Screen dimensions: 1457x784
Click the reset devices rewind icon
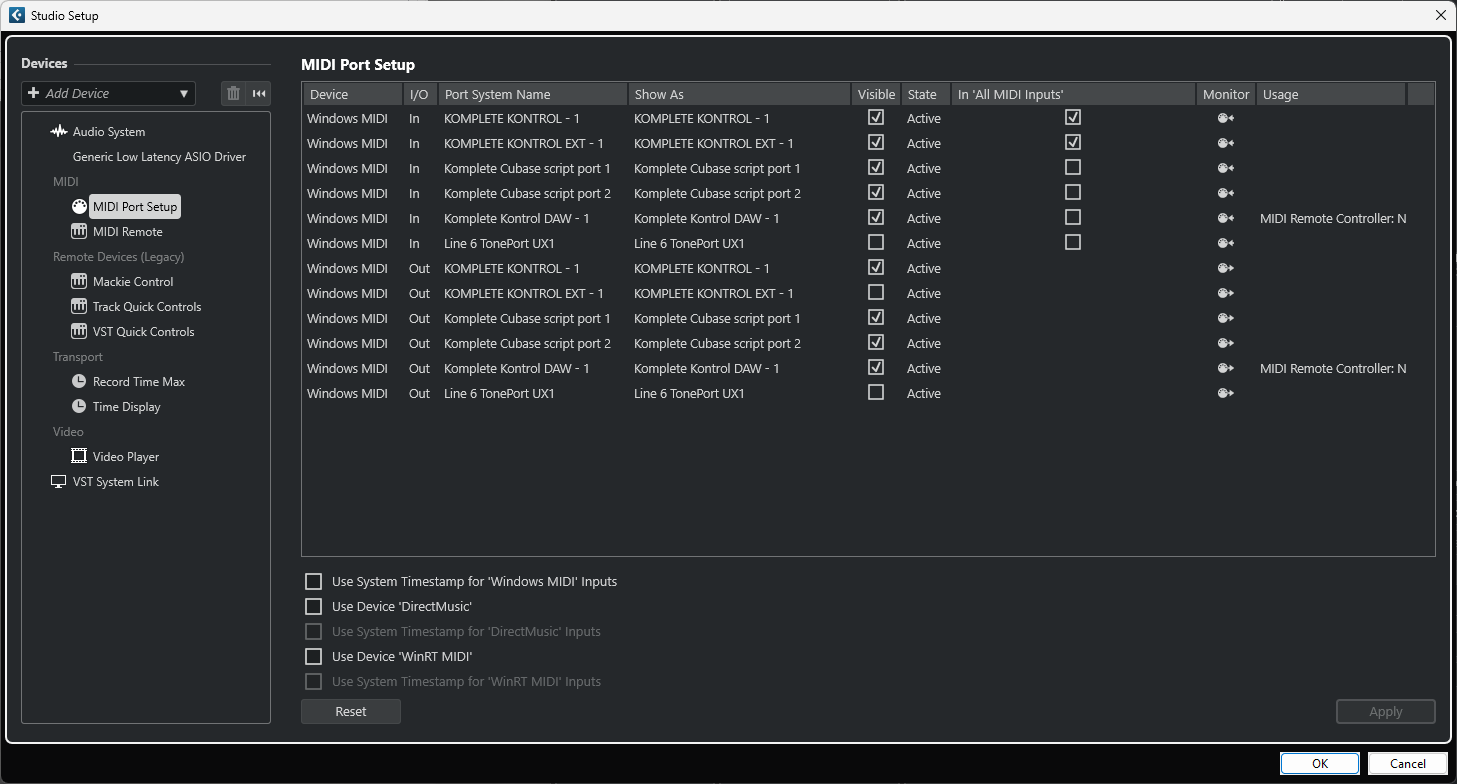[x=259, y=93]
